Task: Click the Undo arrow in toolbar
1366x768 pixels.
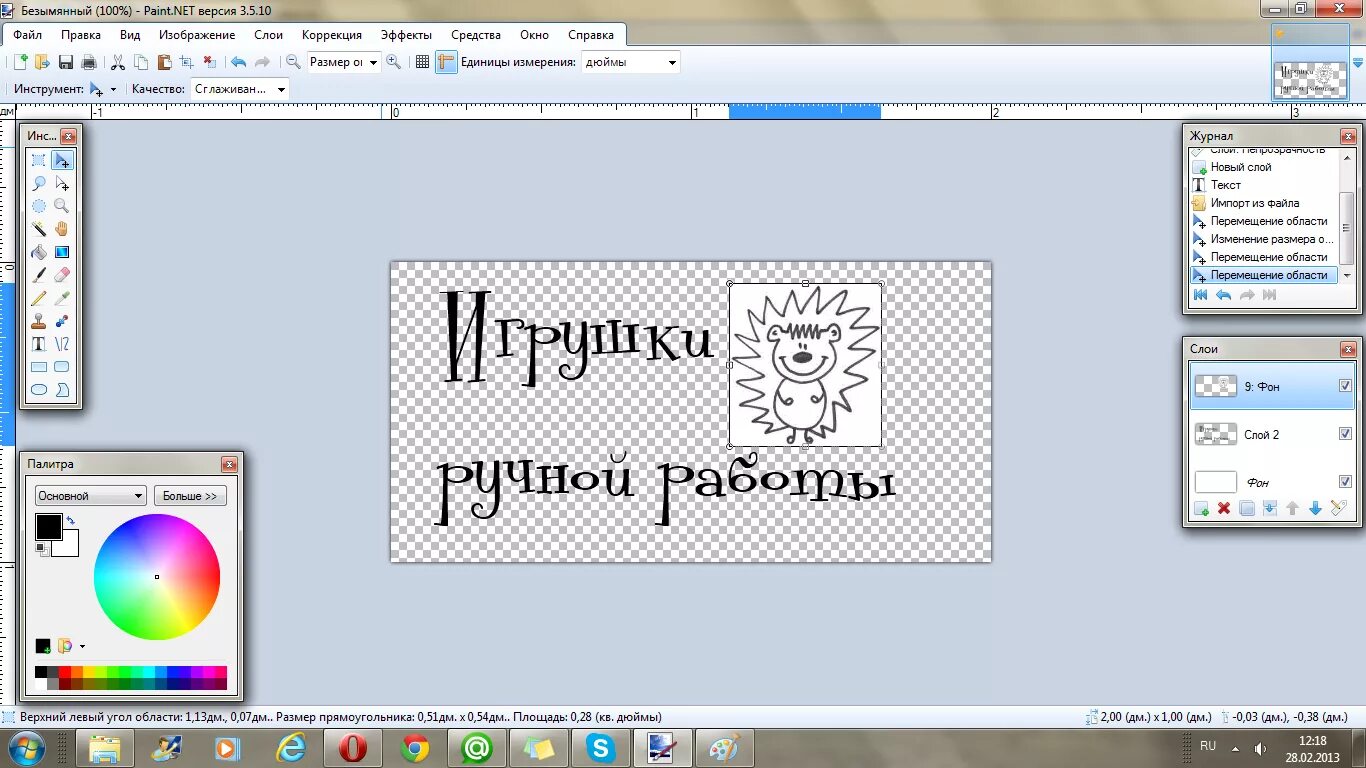Action: tap(238, 62)
